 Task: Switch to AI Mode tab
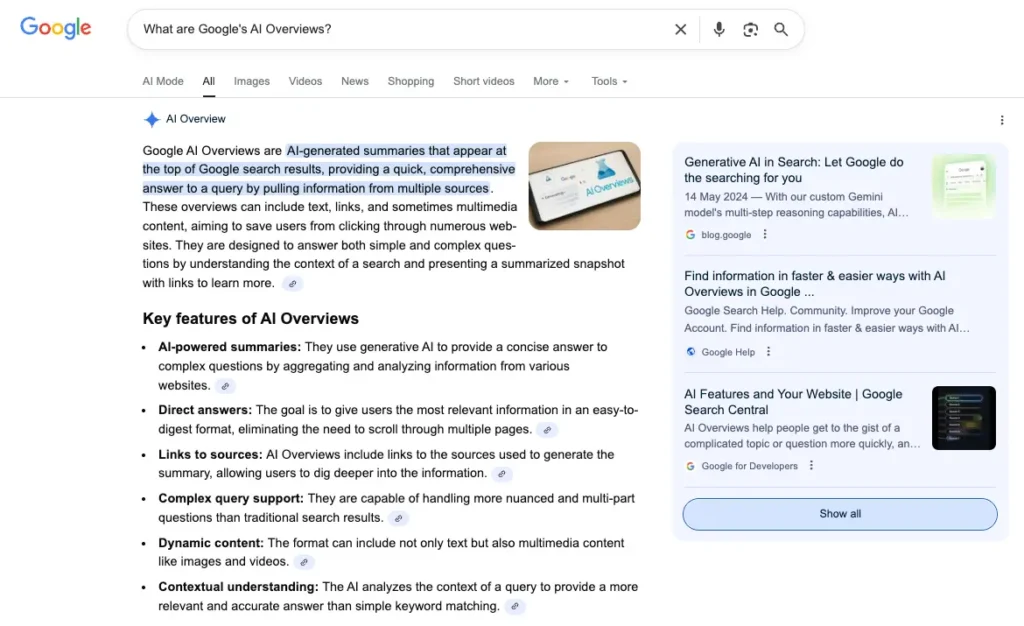(163, 81)
